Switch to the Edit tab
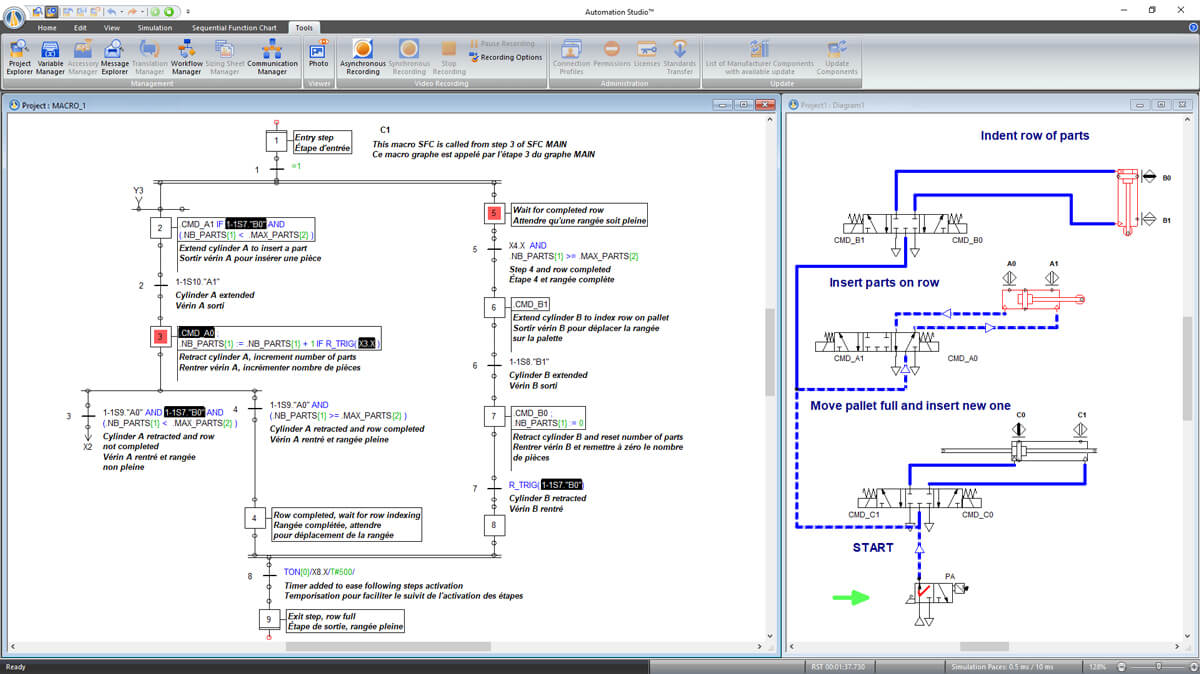 [x=80, y=28]
